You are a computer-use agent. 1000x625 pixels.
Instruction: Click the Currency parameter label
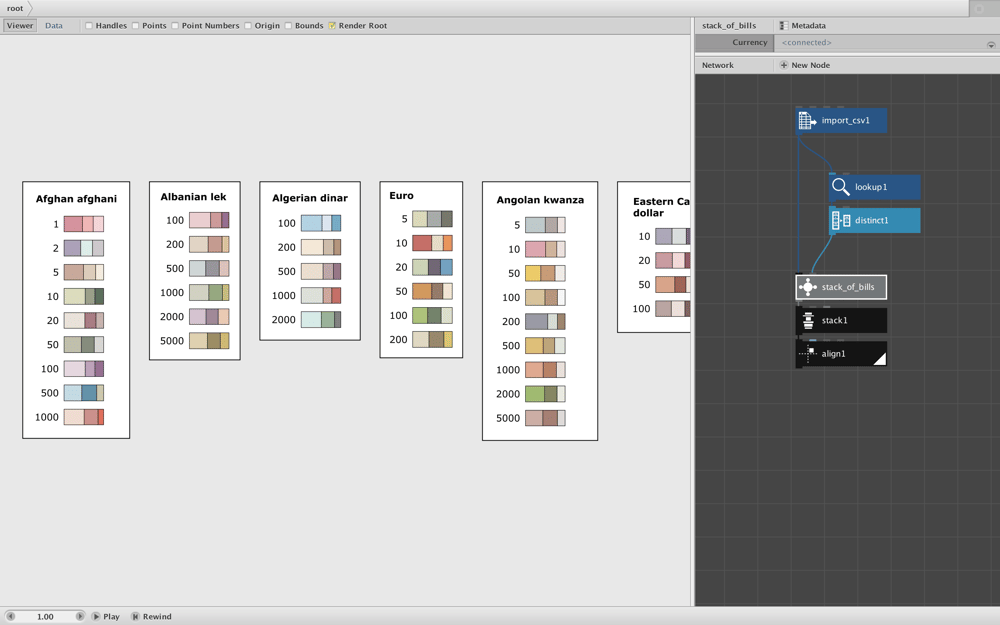(x=749, y=42)
